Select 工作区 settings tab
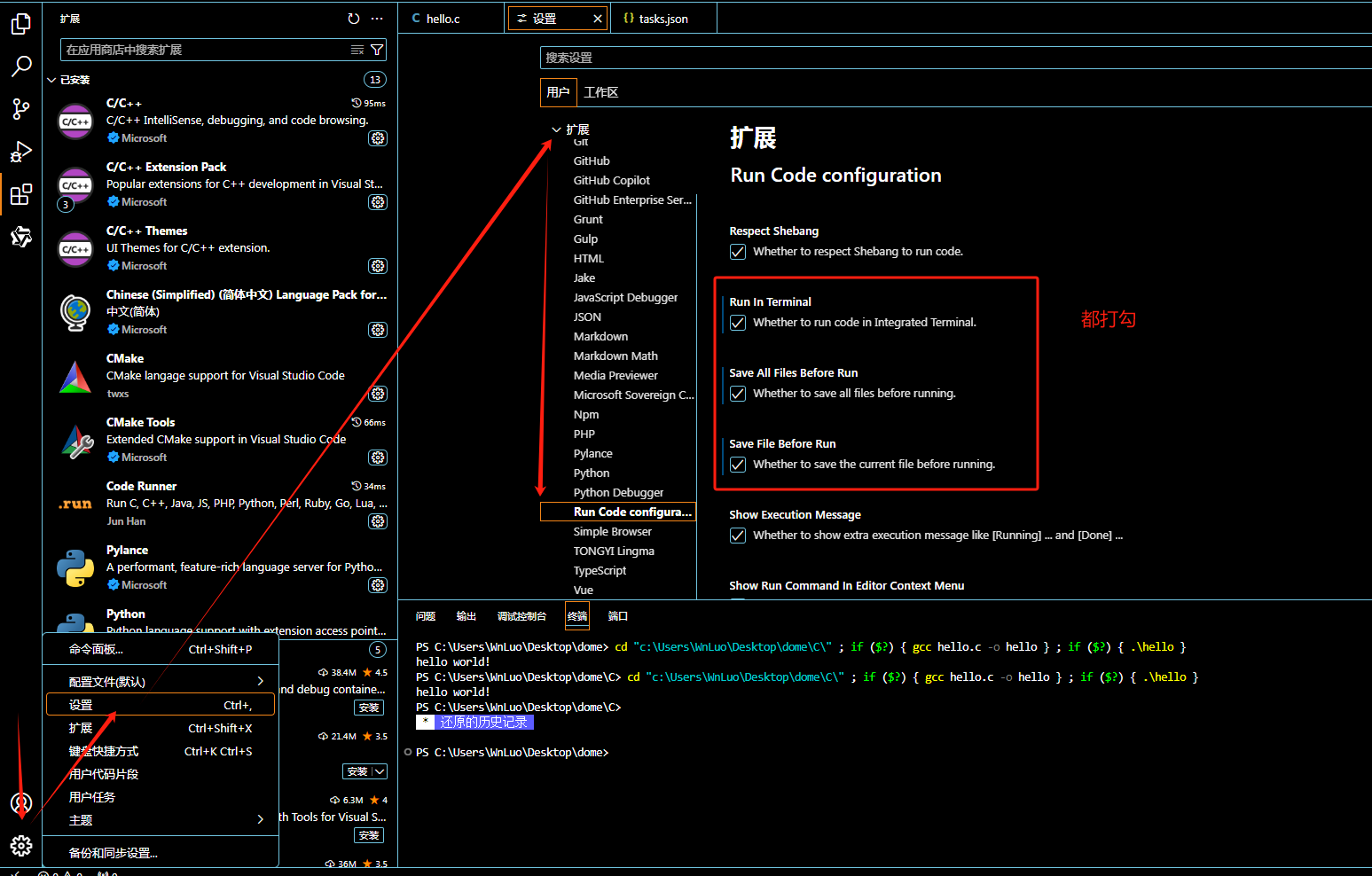 tap(600, 92)
